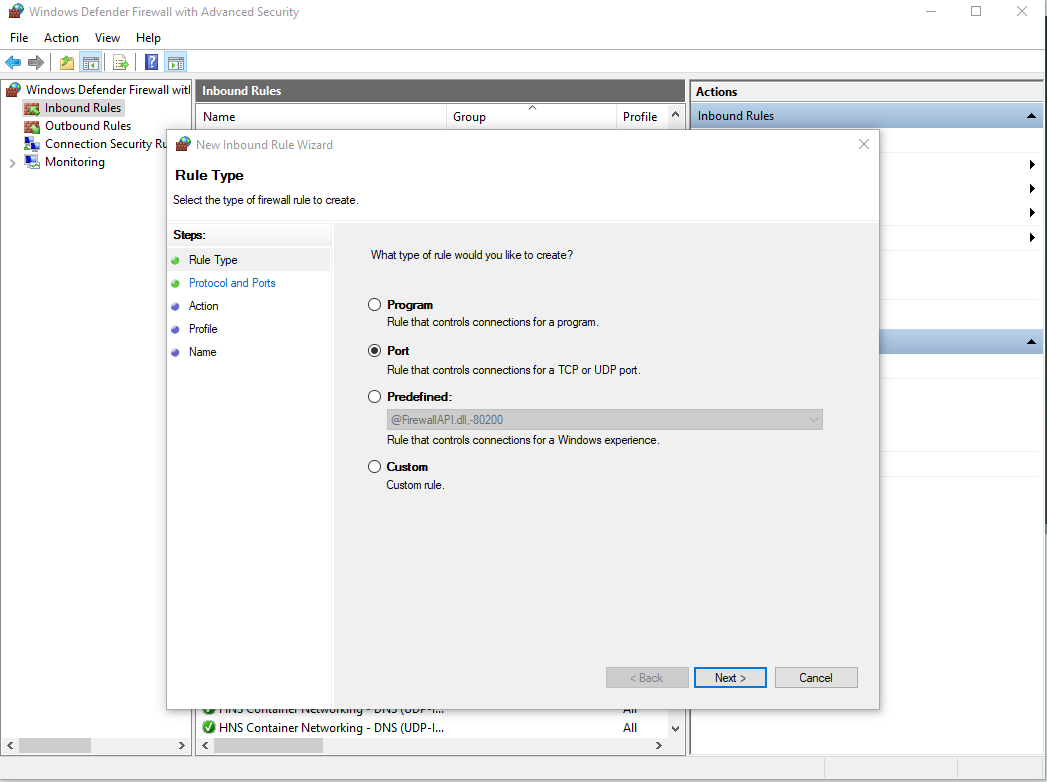Select the Custom rule type radio button
Viewport: 1047px width, 782px height.
[375, 467]
